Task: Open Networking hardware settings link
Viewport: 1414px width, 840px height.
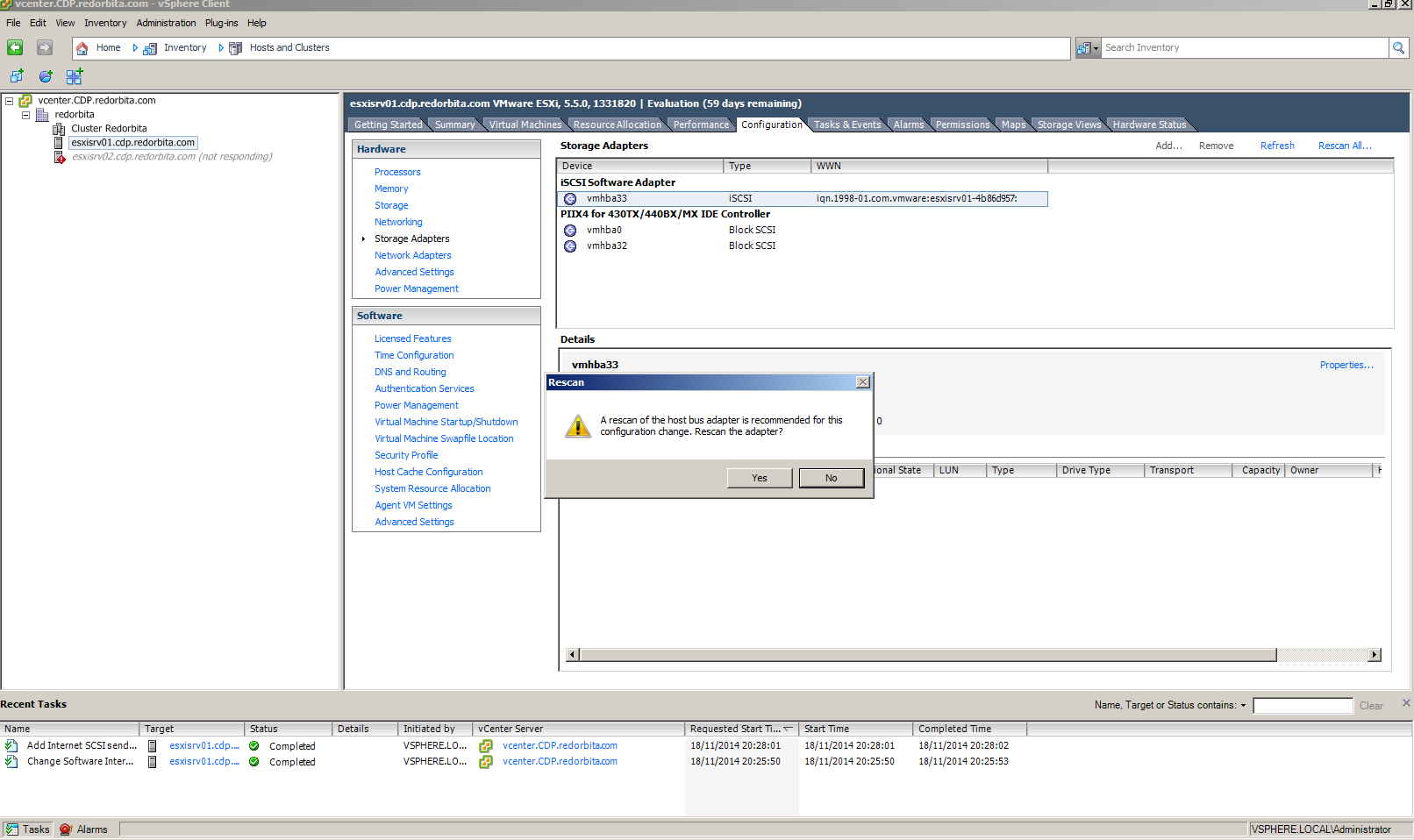Action: coord(398,222)
